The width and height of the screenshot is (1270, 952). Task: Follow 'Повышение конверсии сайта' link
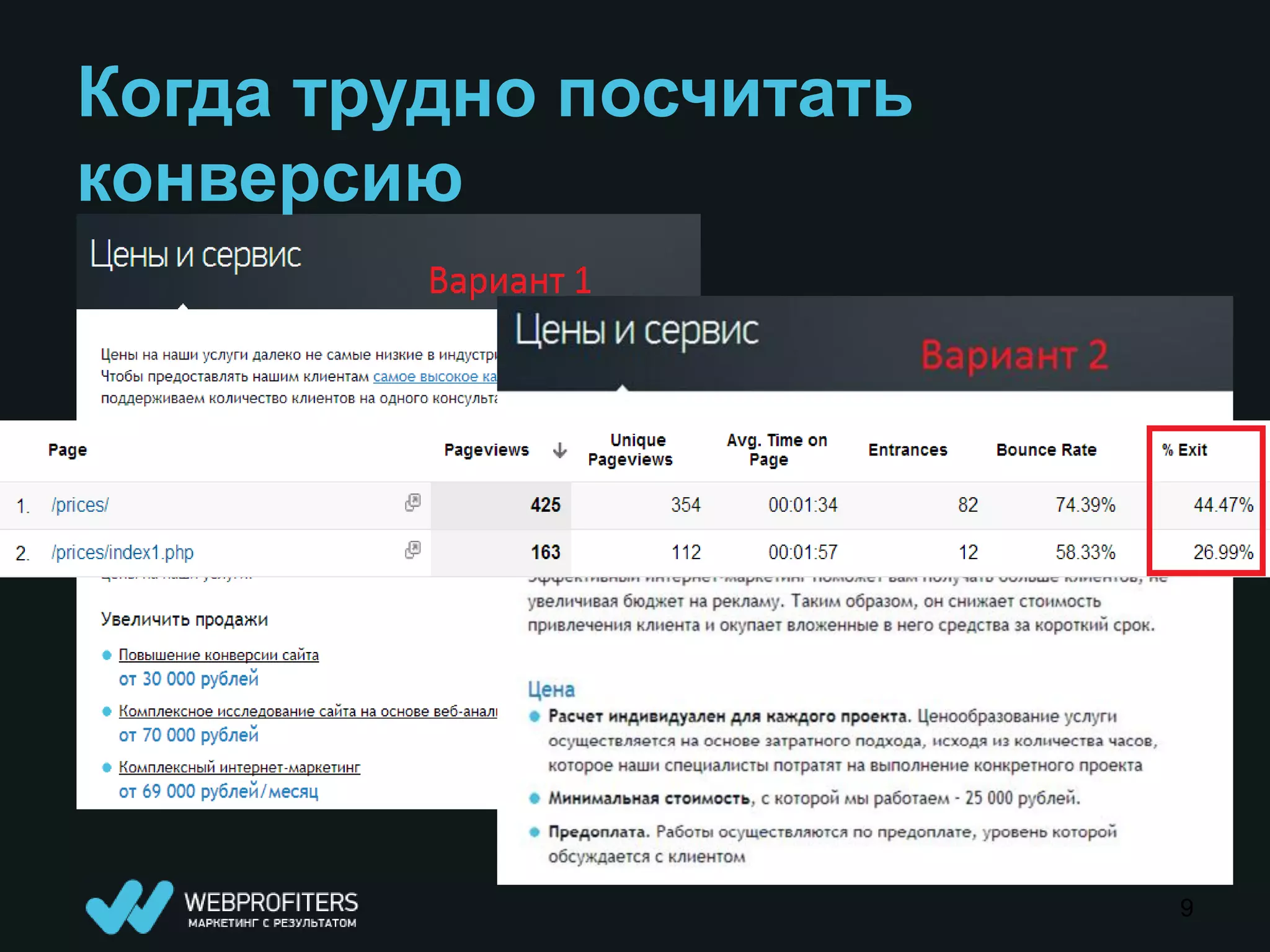[x=219, y=655]
